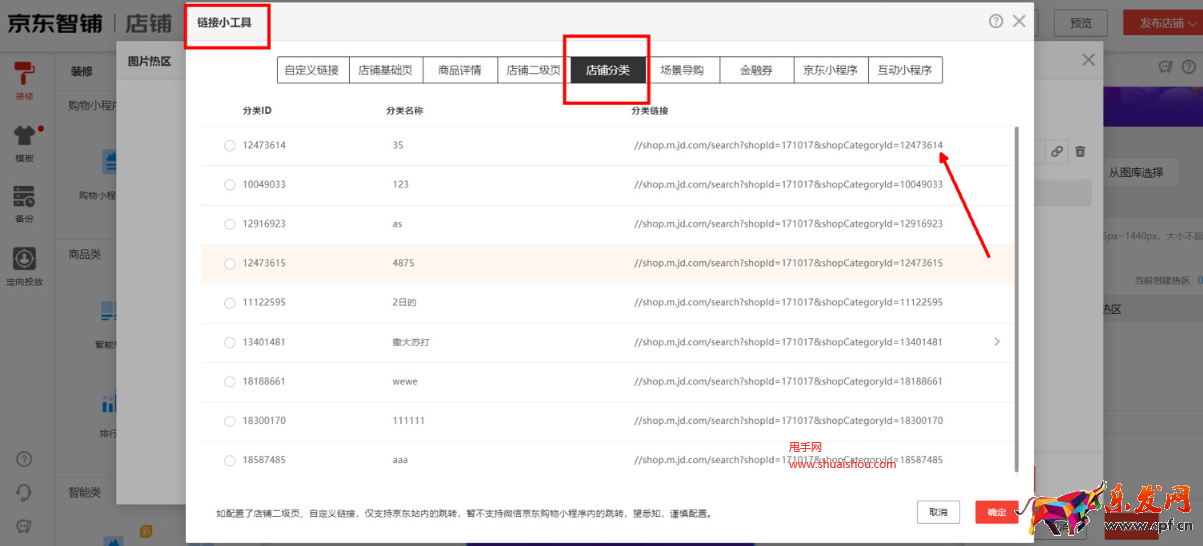Viewport: 1203px width, 546px height.
Task: Click category name 111111
Action: click(409, 421)
